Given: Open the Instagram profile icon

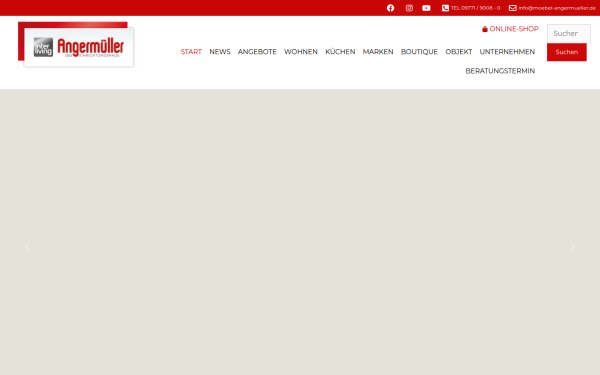Looking at the screenshot, I should [409, 8].
